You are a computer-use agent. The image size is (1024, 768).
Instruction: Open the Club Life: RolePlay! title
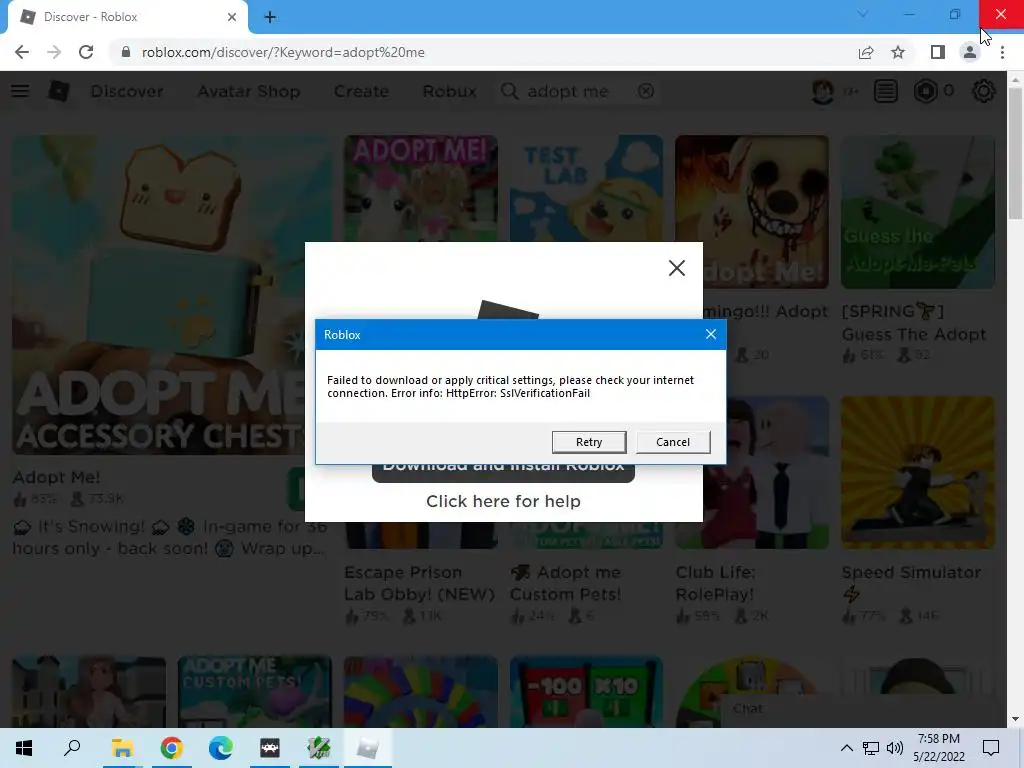(715, 583)
